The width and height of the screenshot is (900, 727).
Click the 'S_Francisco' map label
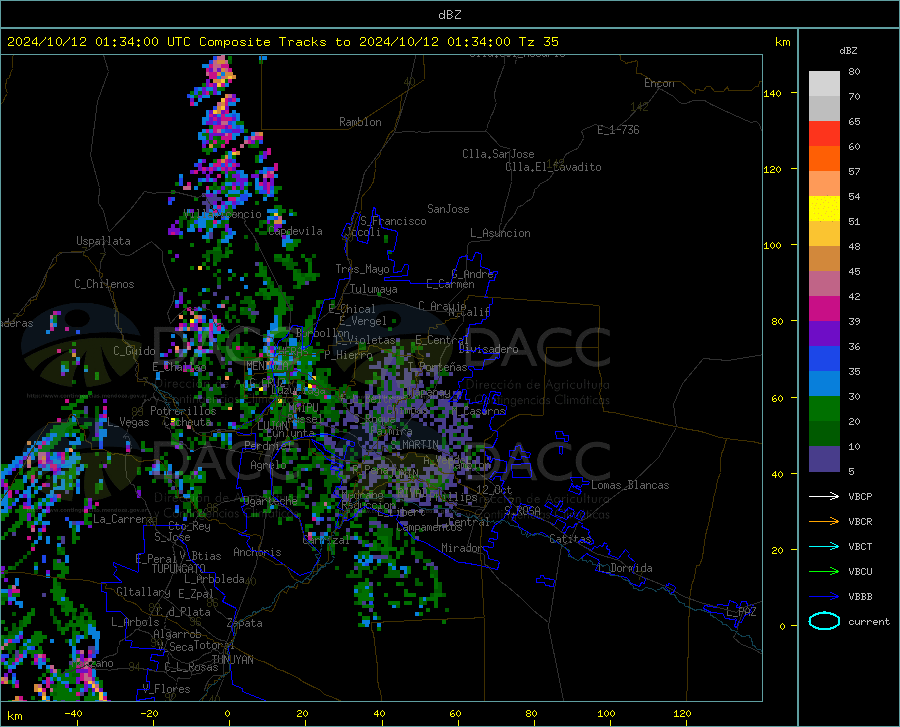tap(393, 221)
